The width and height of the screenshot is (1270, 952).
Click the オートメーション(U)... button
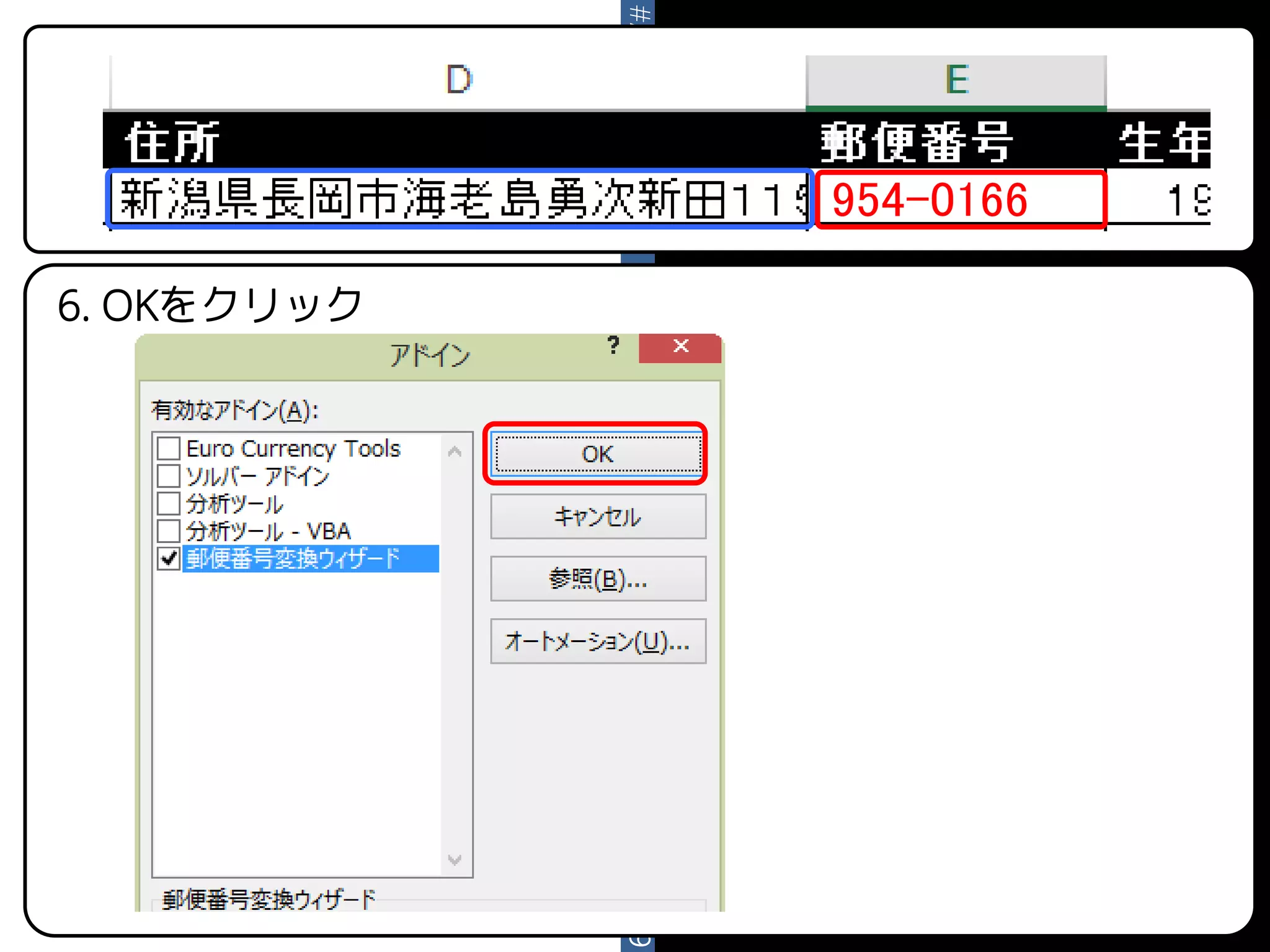pyautogui.click(x=598, y=641)
